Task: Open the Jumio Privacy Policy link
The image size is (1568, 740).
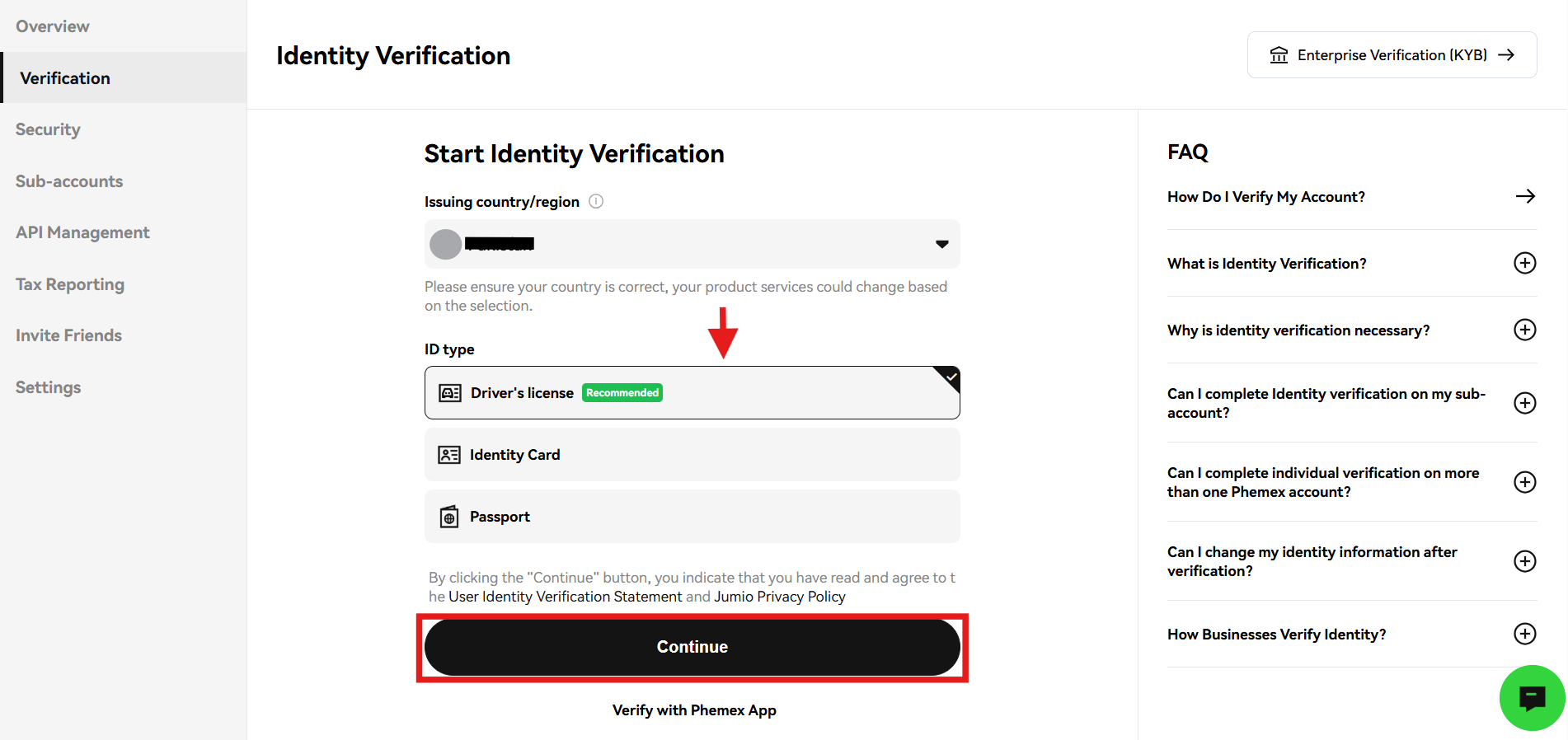Action: tap(779, 596)
